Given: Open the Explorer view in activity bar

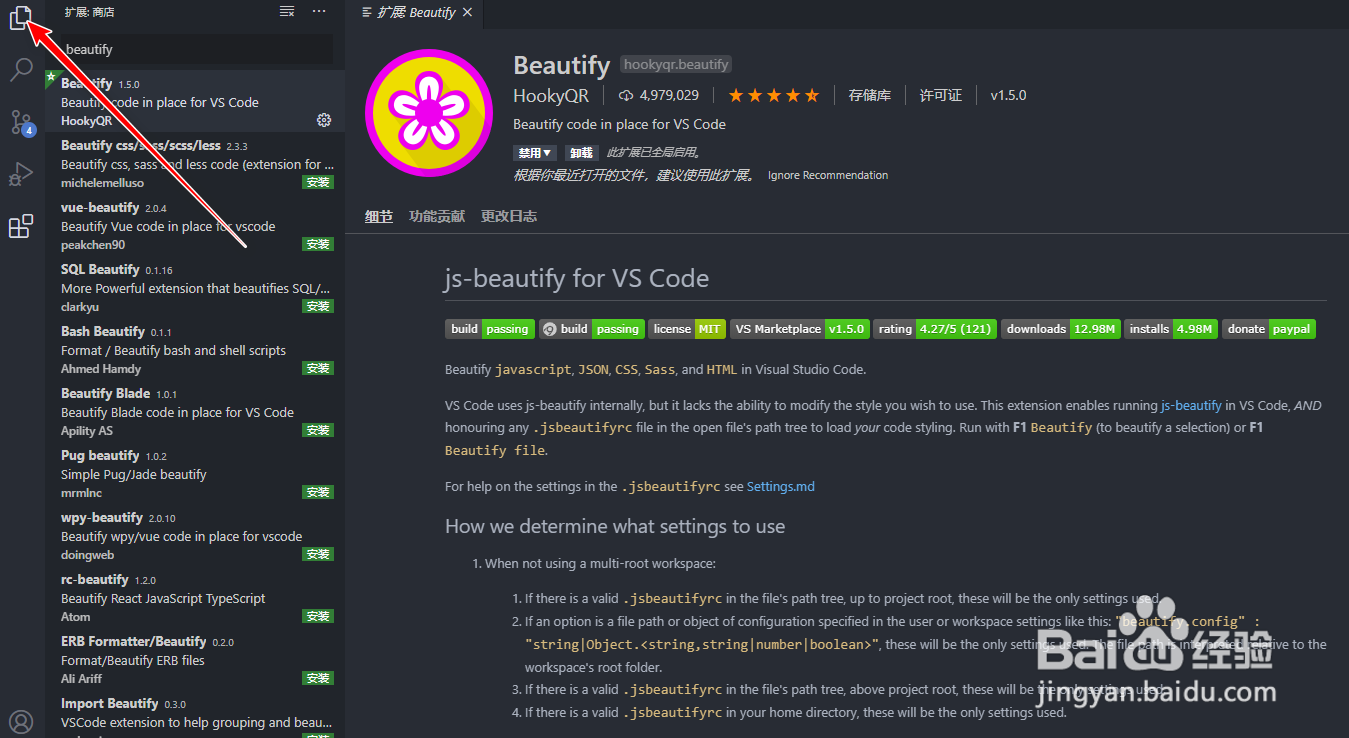Looking at the screenshot, I should 21,18.
